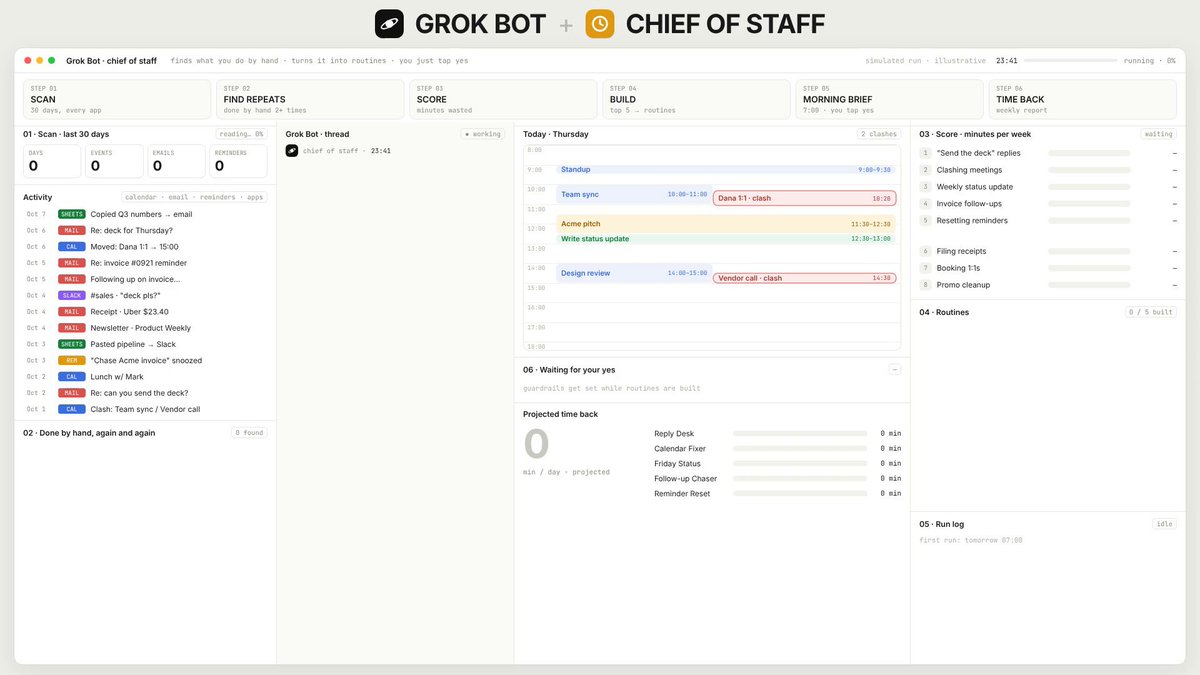This screenshot has width=1200, height=675.
Task: Open the Vendor call clash event
Action: click(x=804, y=278)
